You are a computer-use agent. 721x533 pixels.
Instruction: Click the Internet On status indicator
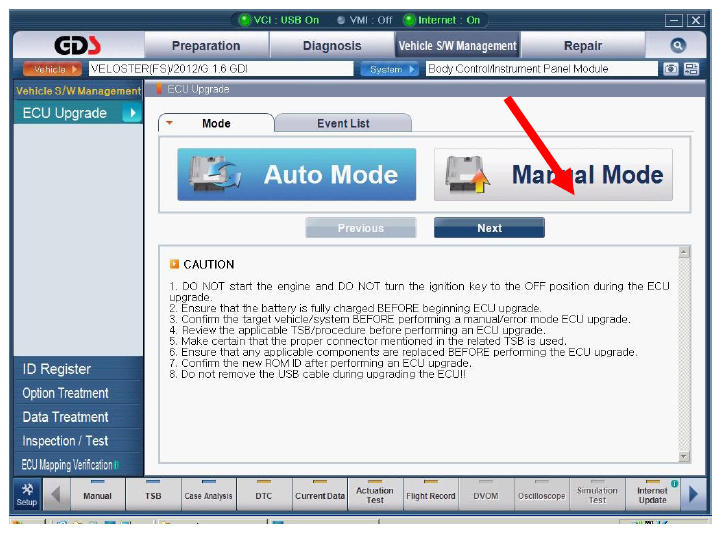pyautogui.click(x=442, y=20)
